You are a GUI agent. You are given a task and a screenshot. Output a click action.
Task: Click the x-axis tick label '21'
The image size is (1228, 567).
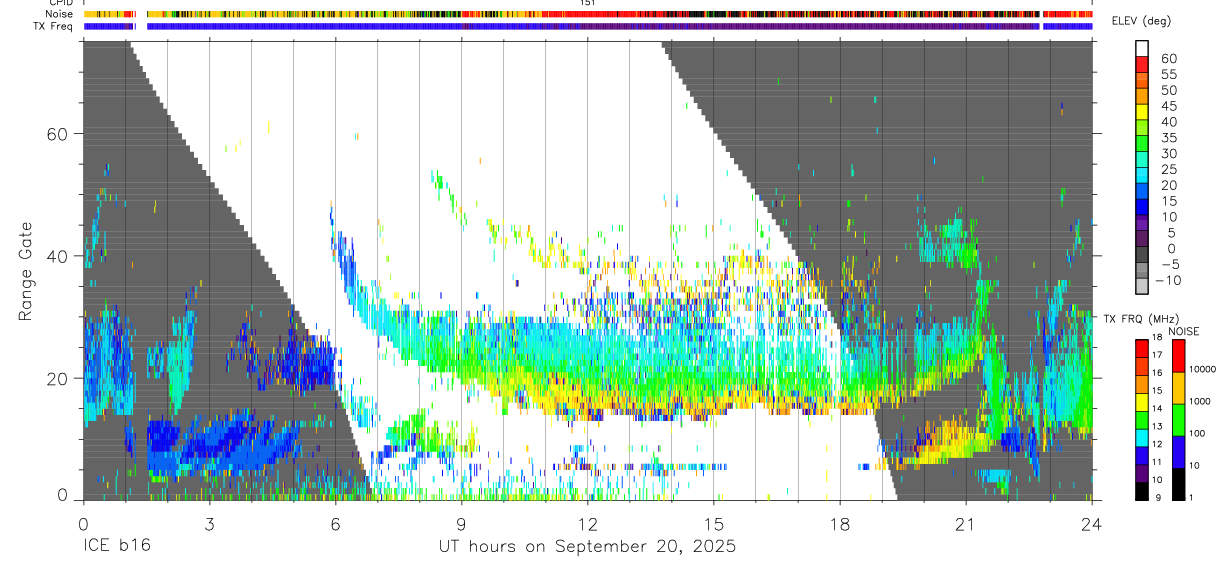[x=966, y=524]
